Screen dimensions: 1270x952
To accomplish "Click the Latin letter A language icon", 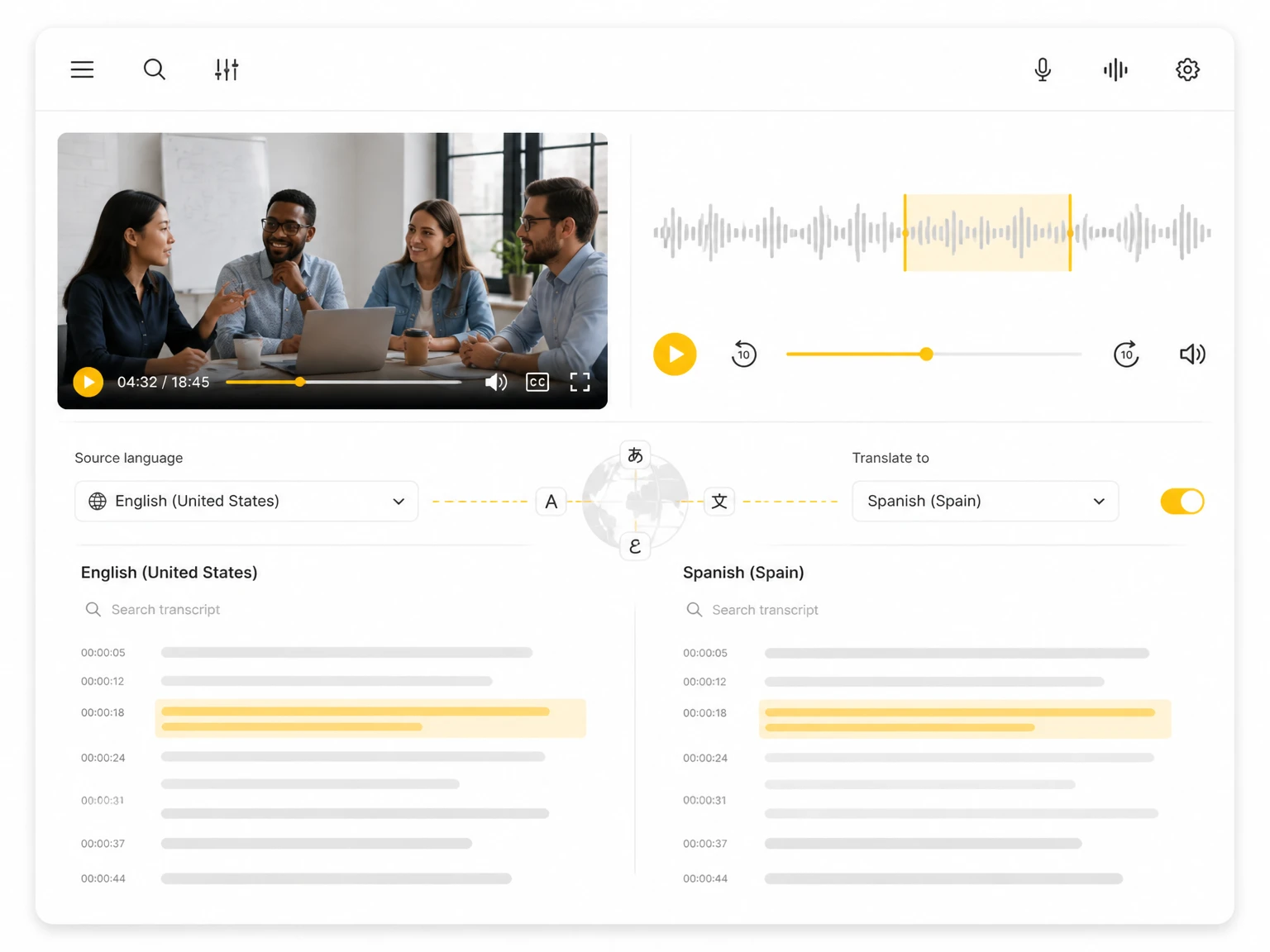I will click(x=551, y=502).
